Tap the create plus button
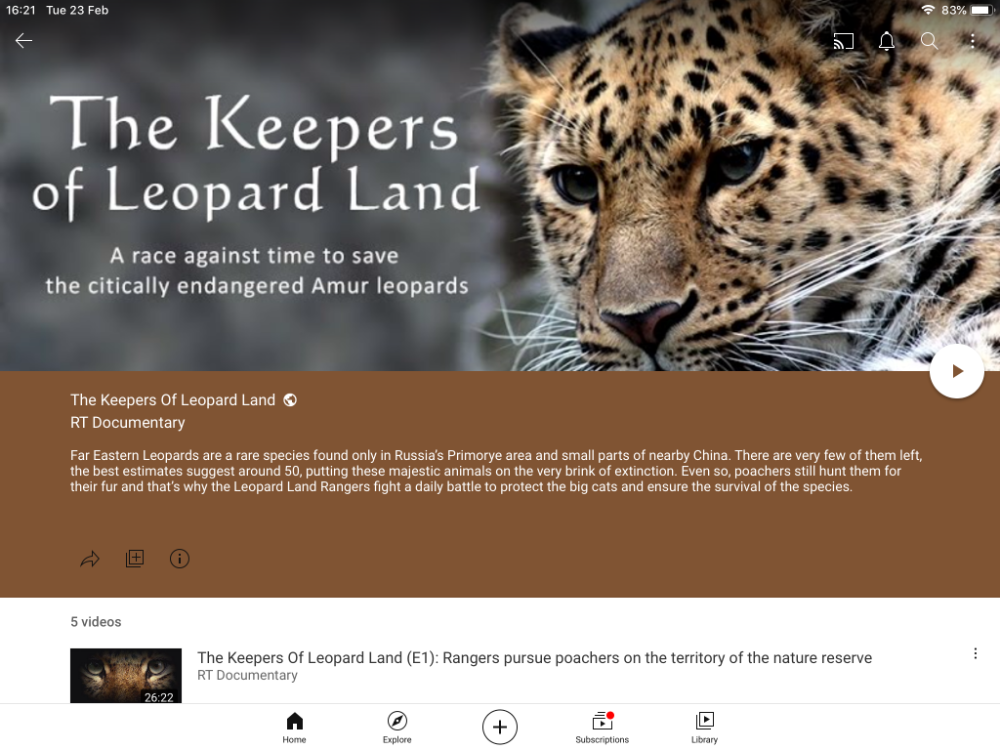Screen dimensions: 1000x750 pos(499,726)
